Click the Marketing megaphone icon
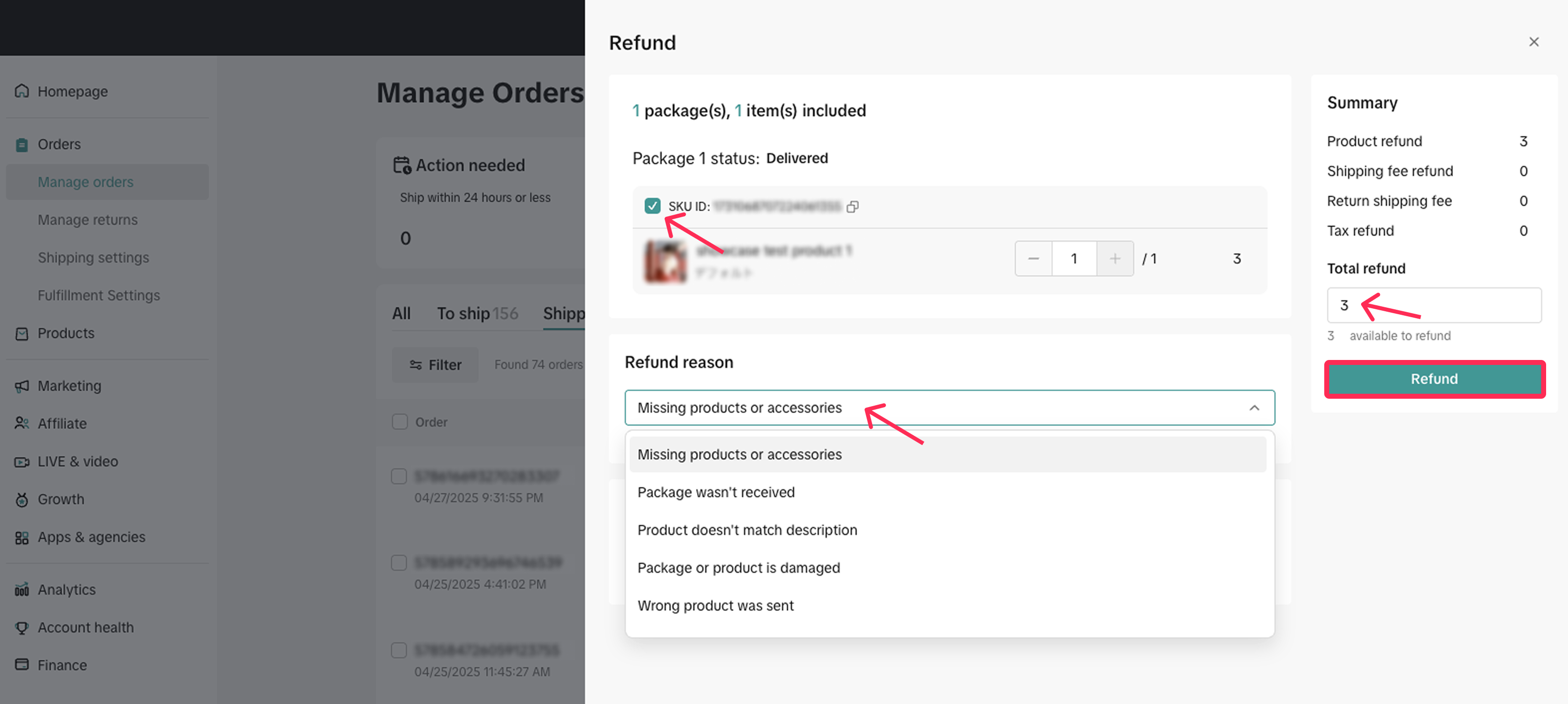This screenshot has width=1568, height=704. 22,386
